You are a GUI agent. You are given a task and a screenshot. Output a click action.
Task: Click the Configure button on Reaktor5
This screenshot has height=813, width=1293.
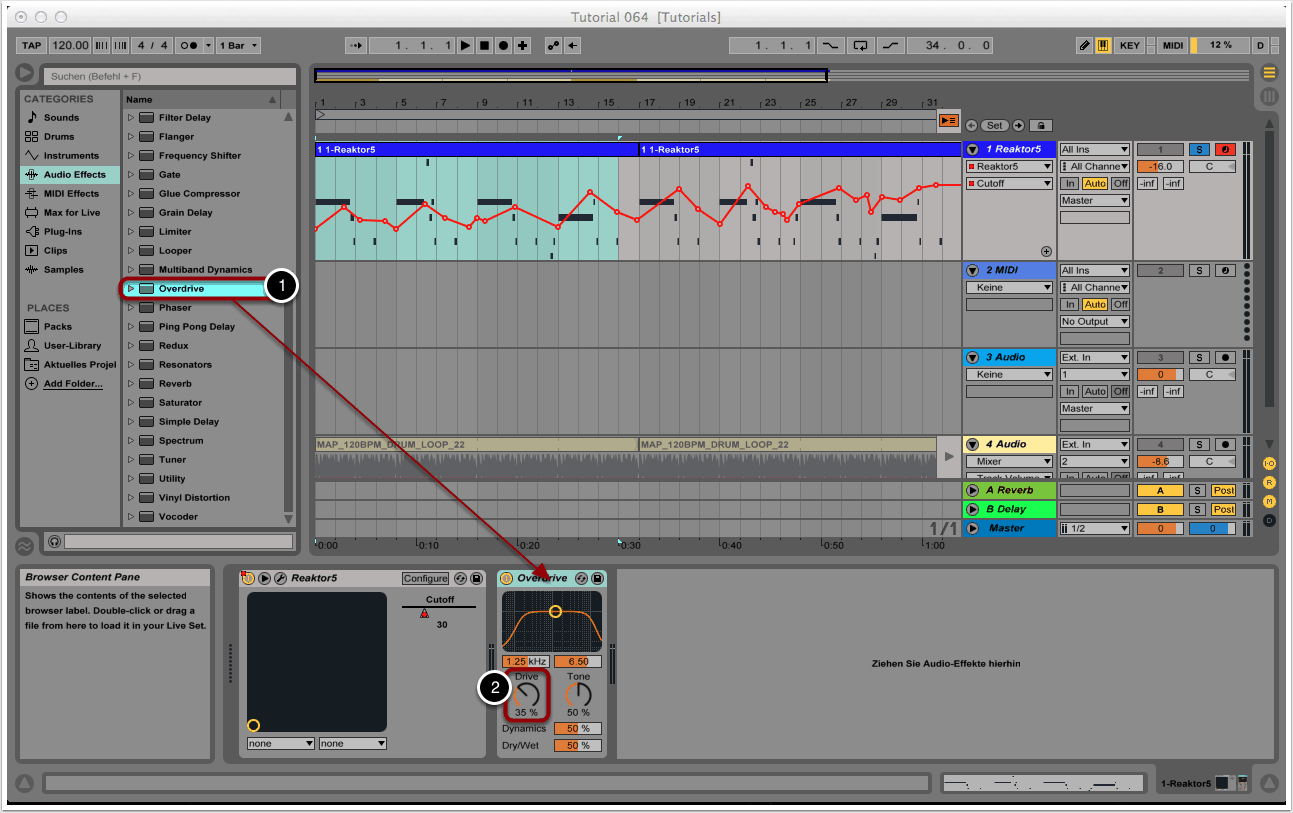(425, 578)
